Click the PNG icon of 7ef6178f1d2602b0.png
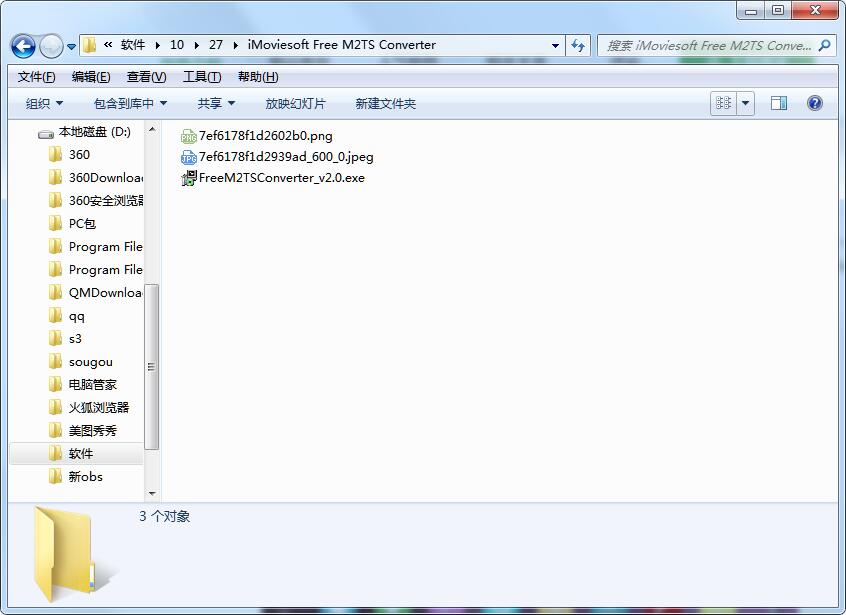 (x=188, y=136)
